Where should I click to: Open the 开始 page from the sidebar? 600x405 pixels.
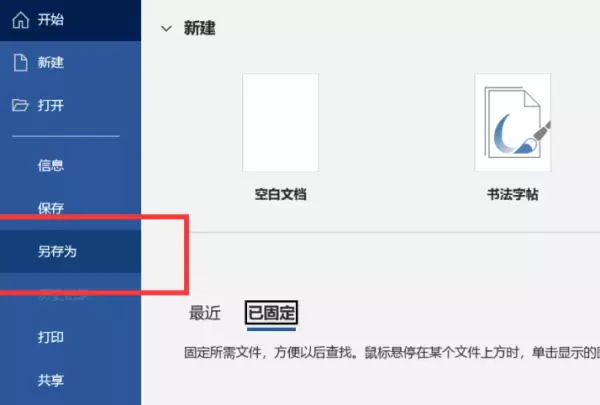click(x=70, y=20)
